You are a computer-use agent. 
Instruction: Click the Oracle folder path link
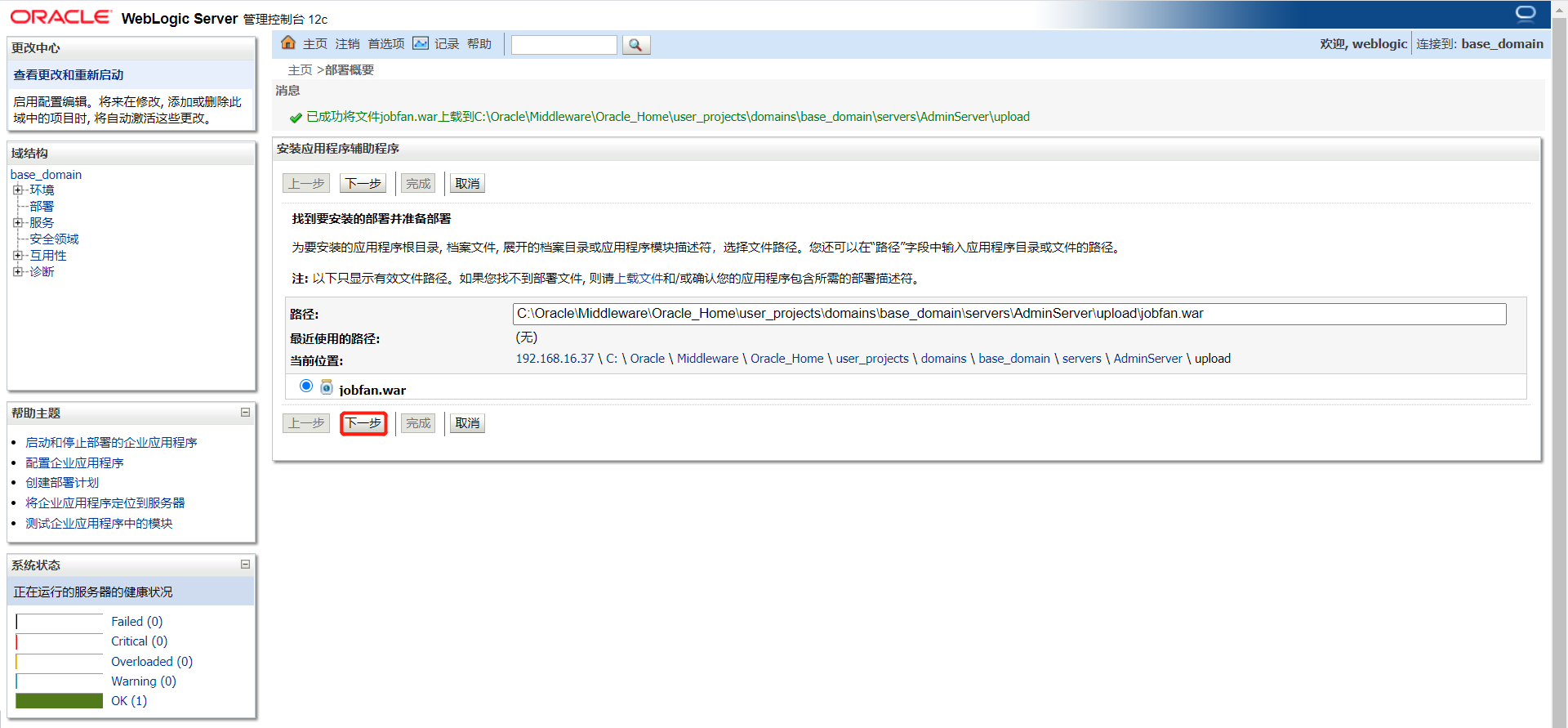648,359
